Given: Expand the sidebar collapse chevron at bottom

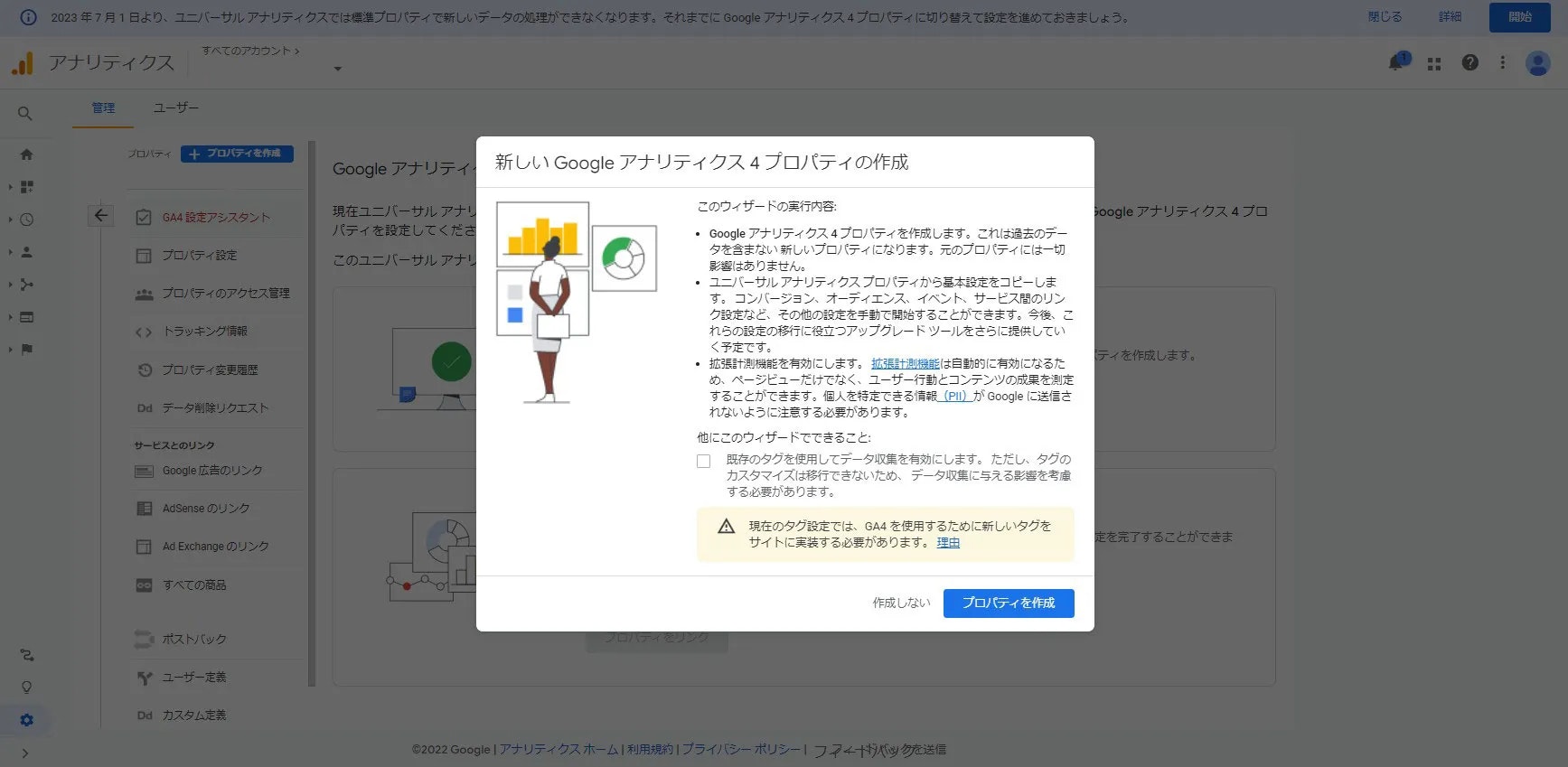Looking at the screenshot, I should tap(25, 753).
